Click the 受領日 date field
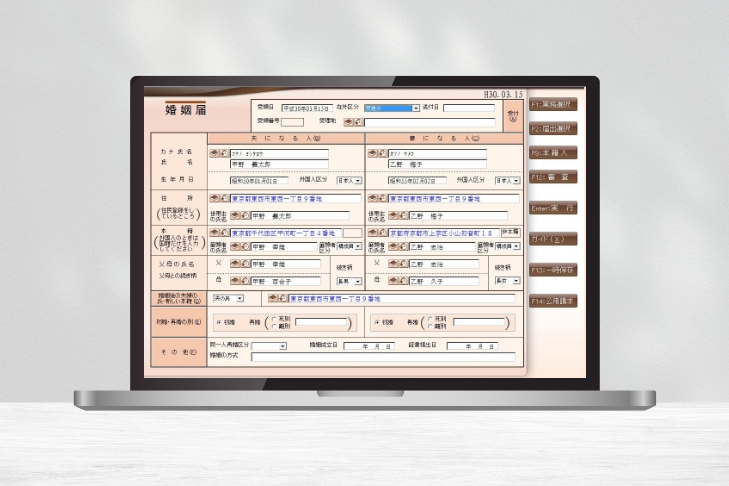729x486 pixels. coord(307,108)
